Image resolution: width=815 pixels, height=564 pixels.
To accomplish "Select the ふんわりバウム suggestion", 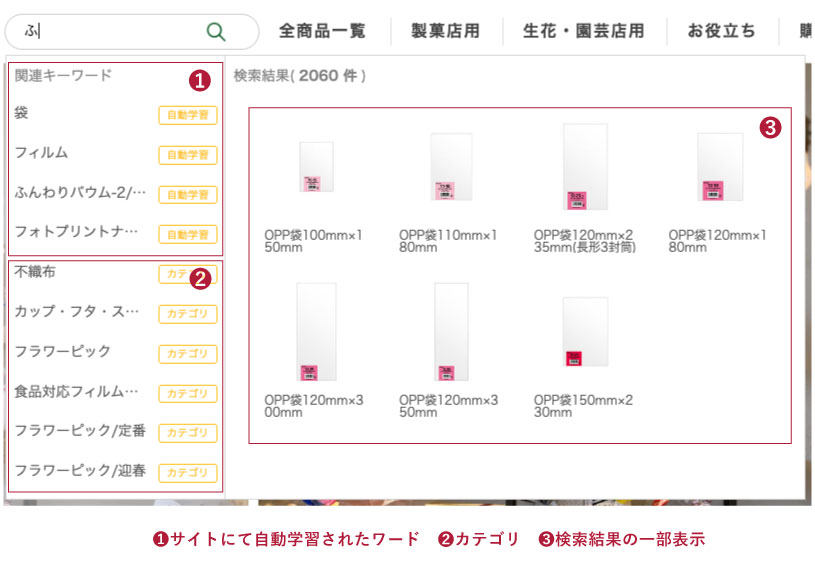I will coord(80,193).
